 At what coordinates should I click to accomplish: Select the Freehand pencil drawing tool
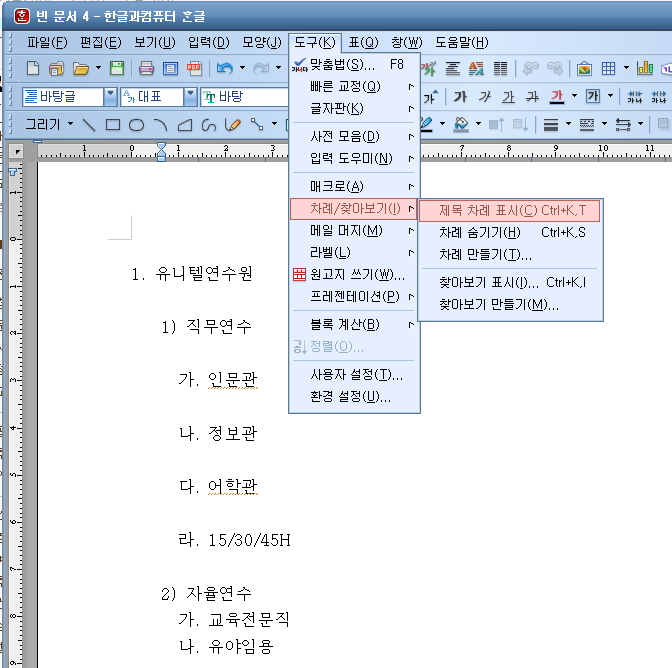click(x=233, y=125)
